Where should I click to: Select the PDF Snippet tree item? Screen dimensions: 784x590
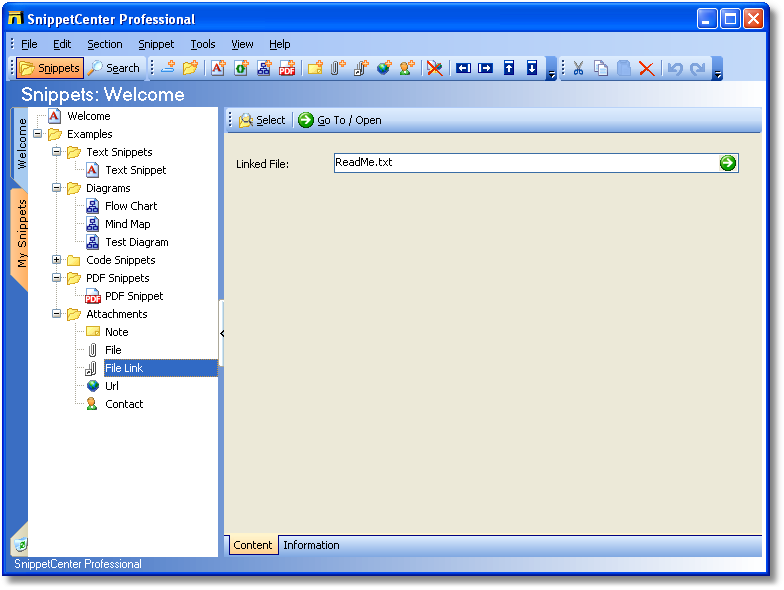[134, 296]
